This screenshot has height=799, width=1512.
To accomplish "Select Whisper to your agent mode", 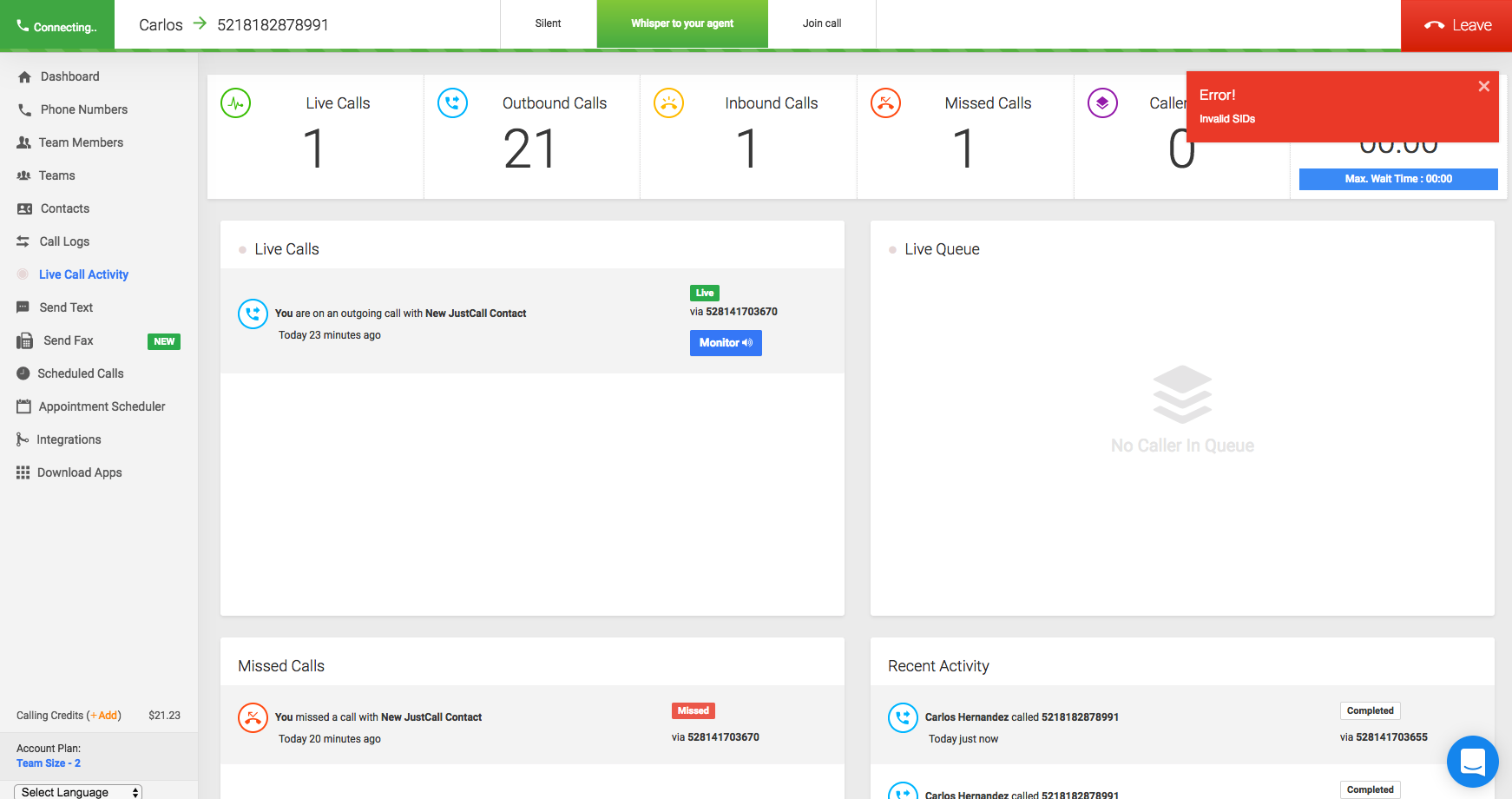I will click(682, 23).
